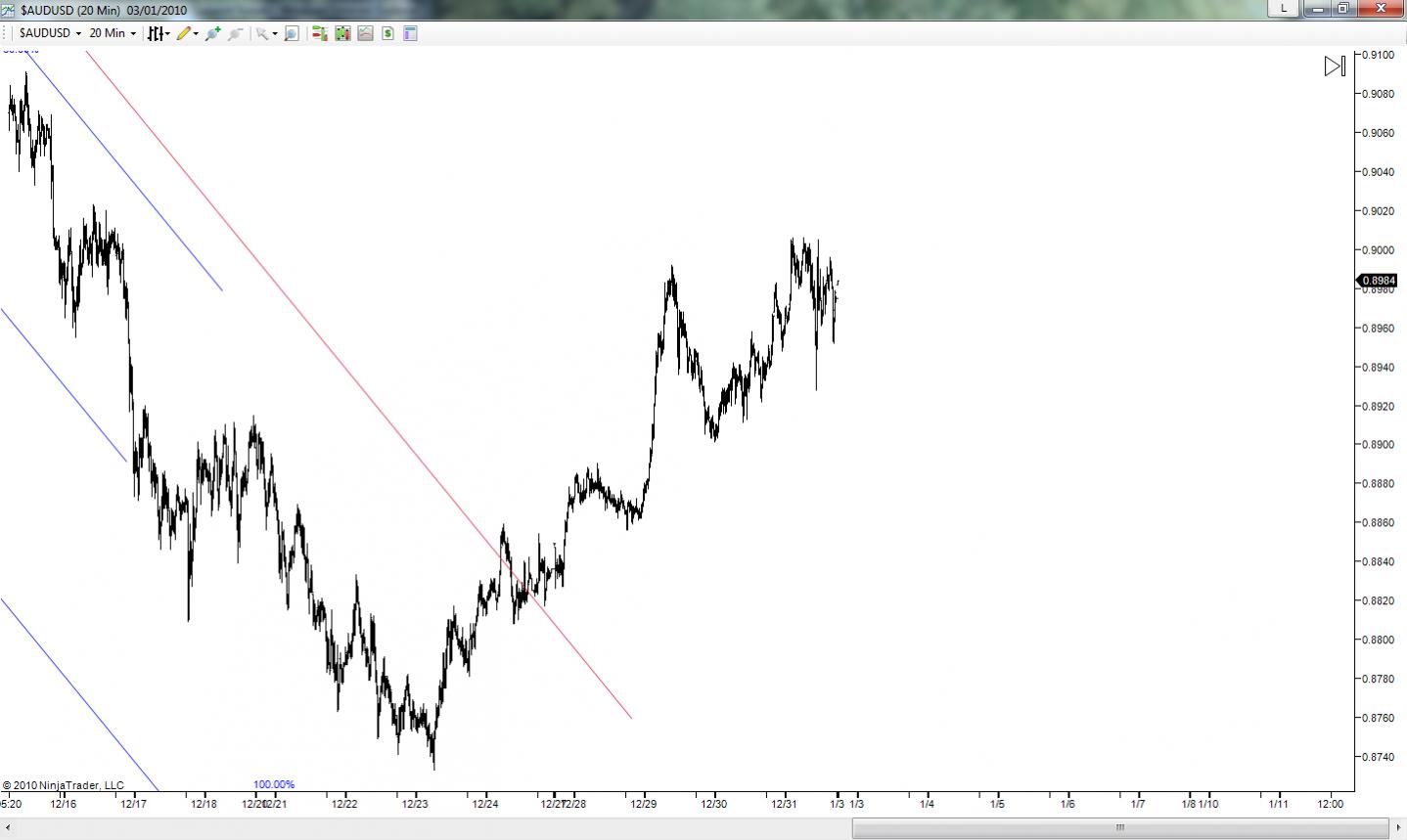1407x840 pixels.
Task: Click the 12:00 time axis label
Action: [1331, 804]
